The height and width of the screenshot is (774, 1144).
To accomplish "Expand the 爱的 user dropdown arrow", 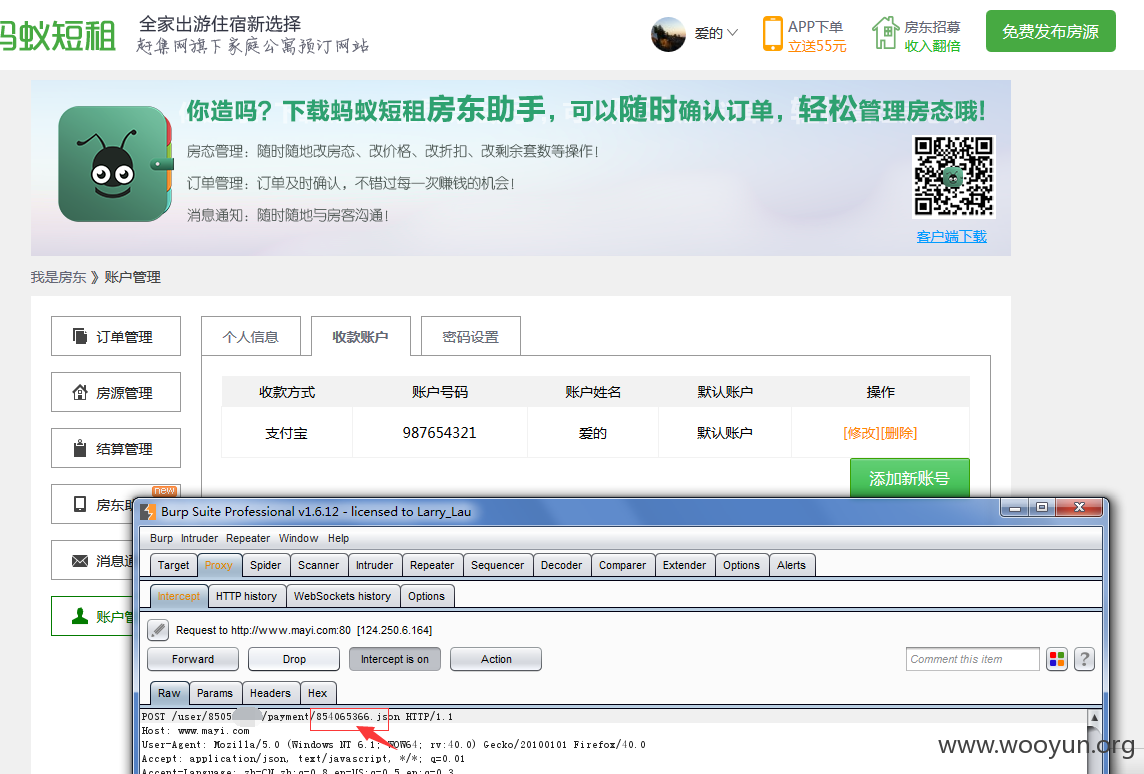I will (x=733, y=32).
